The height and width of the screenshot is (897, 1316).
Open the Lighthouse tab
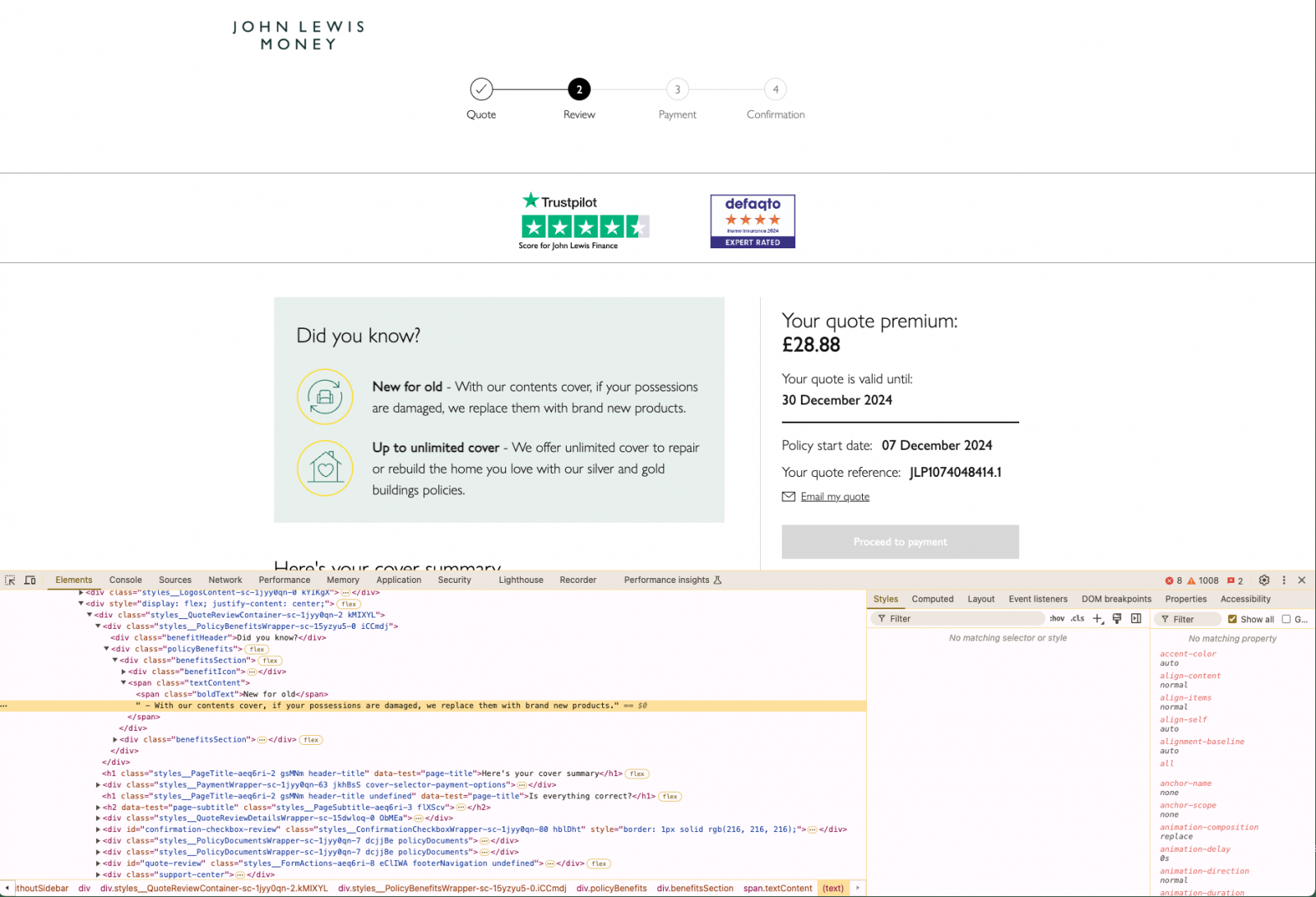pyautogui.click(x=521, y=580)
